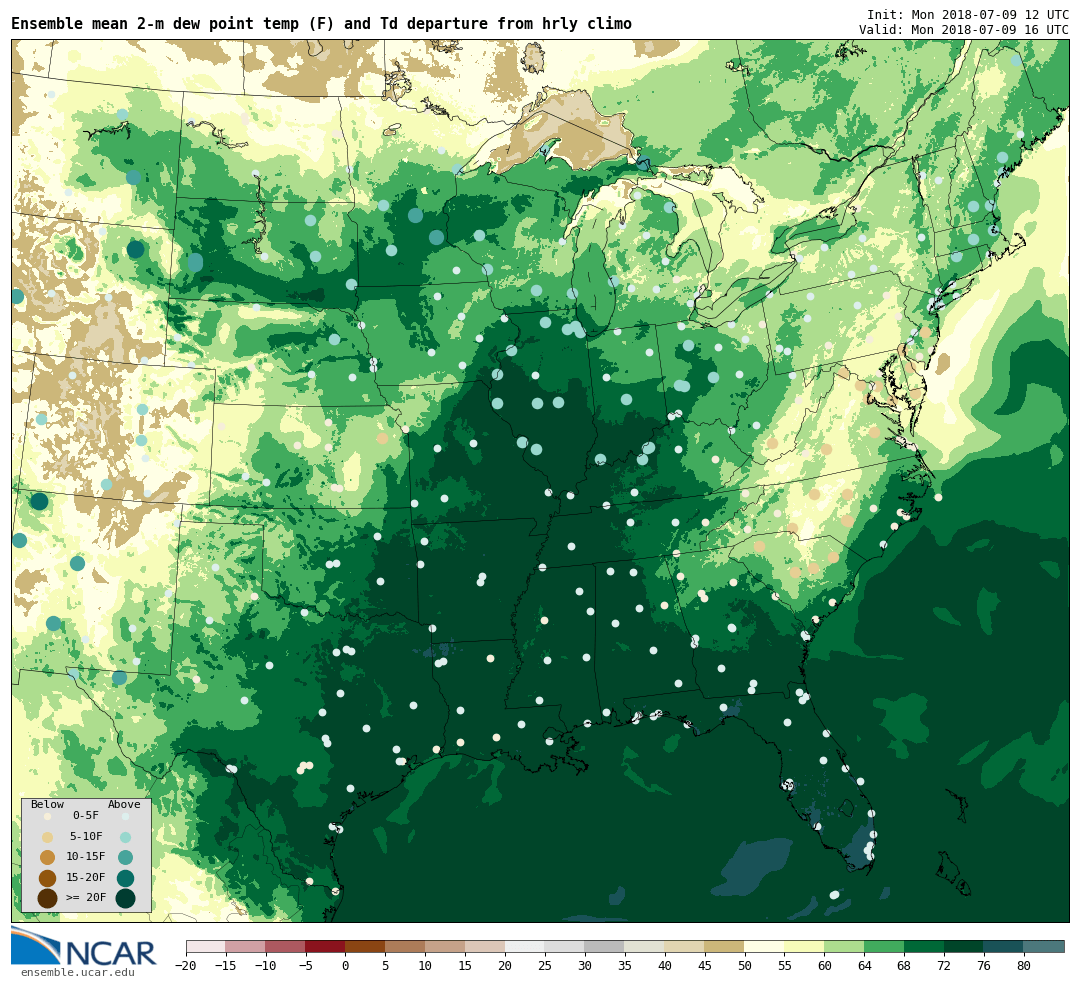Click the '10-15F' legend label

(86, 856)
